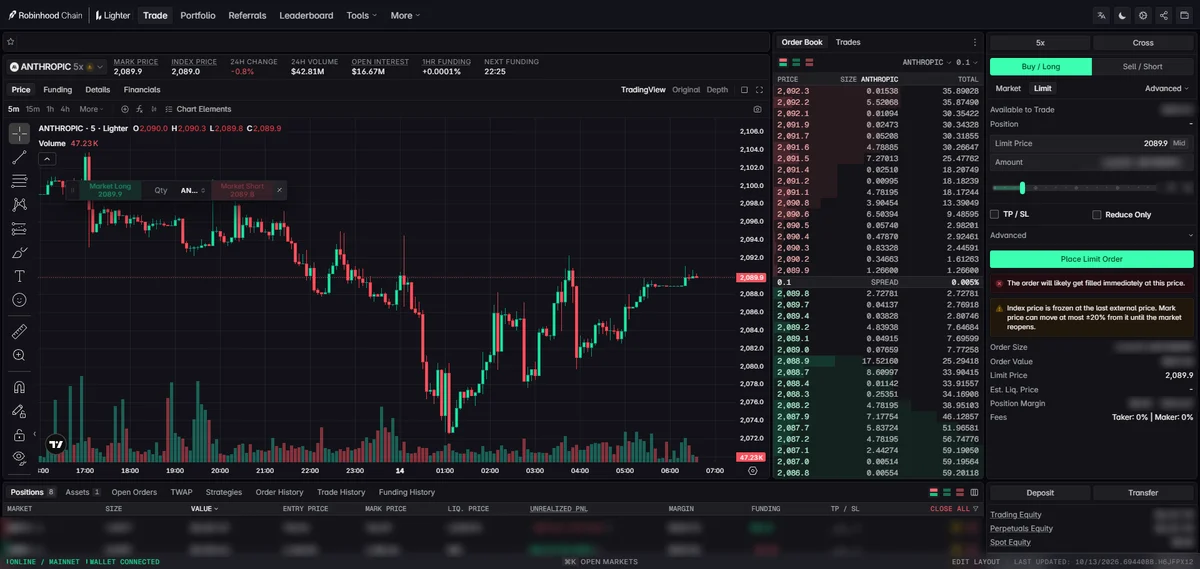This screenshot has width=1200, height=569.
Task: Select the Sell / Short side
Action: [x=1142, y=67]
